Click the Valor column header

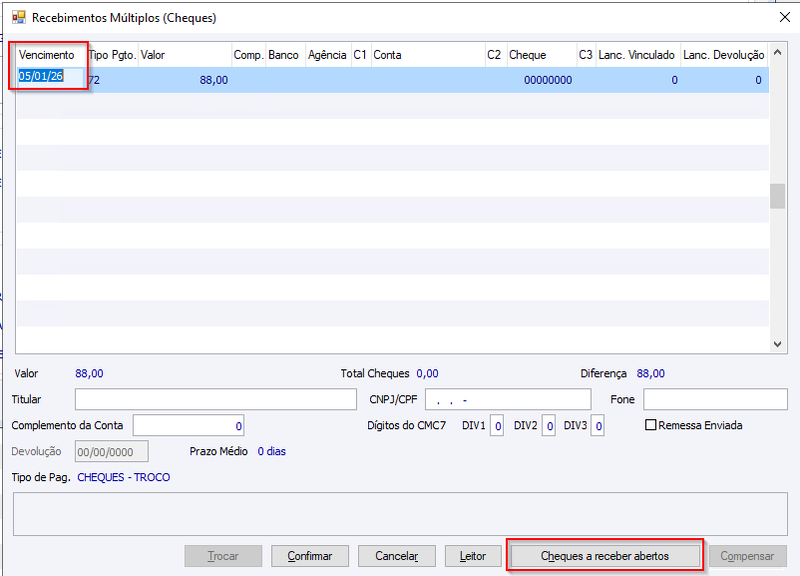pyautogui.click(x=185, y=55)
